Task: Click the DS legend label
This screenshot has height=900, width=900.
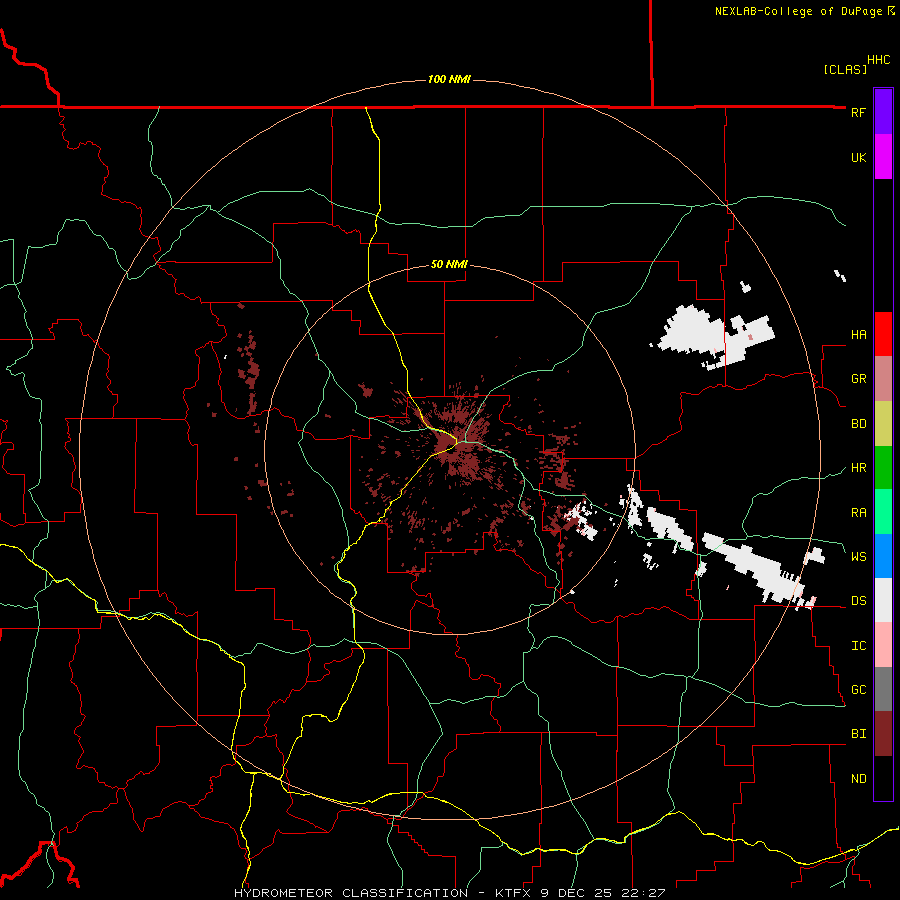Action: 858,601
